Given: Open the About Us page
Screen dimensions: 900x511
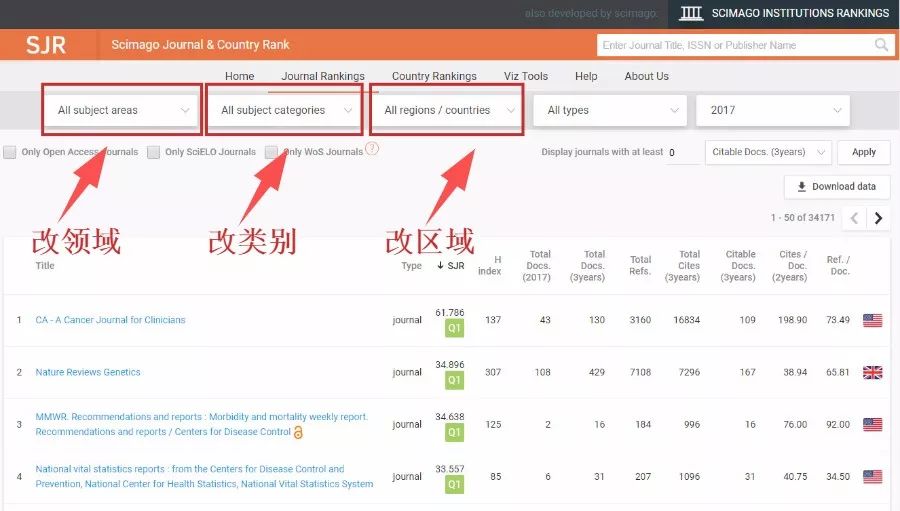Looking at the screenshot, I should (646, 76).
